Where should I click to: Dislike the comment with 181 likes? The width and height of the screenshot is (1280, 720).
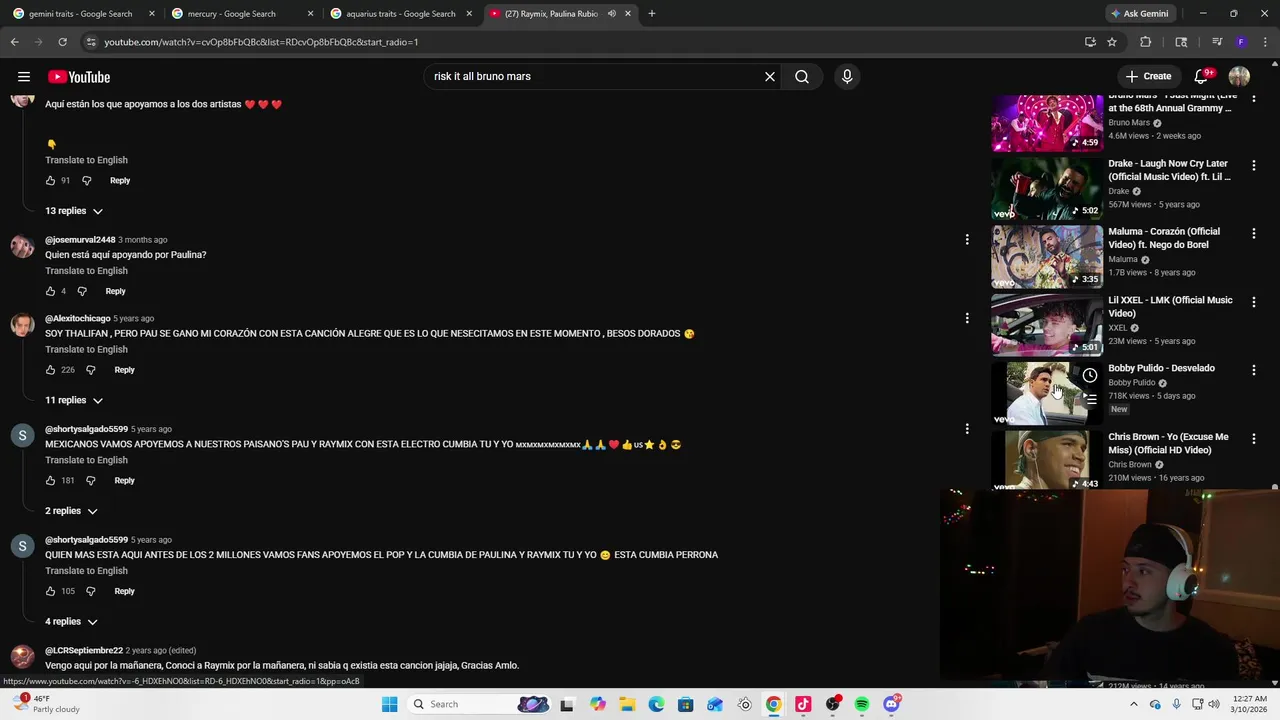[90, 481]
